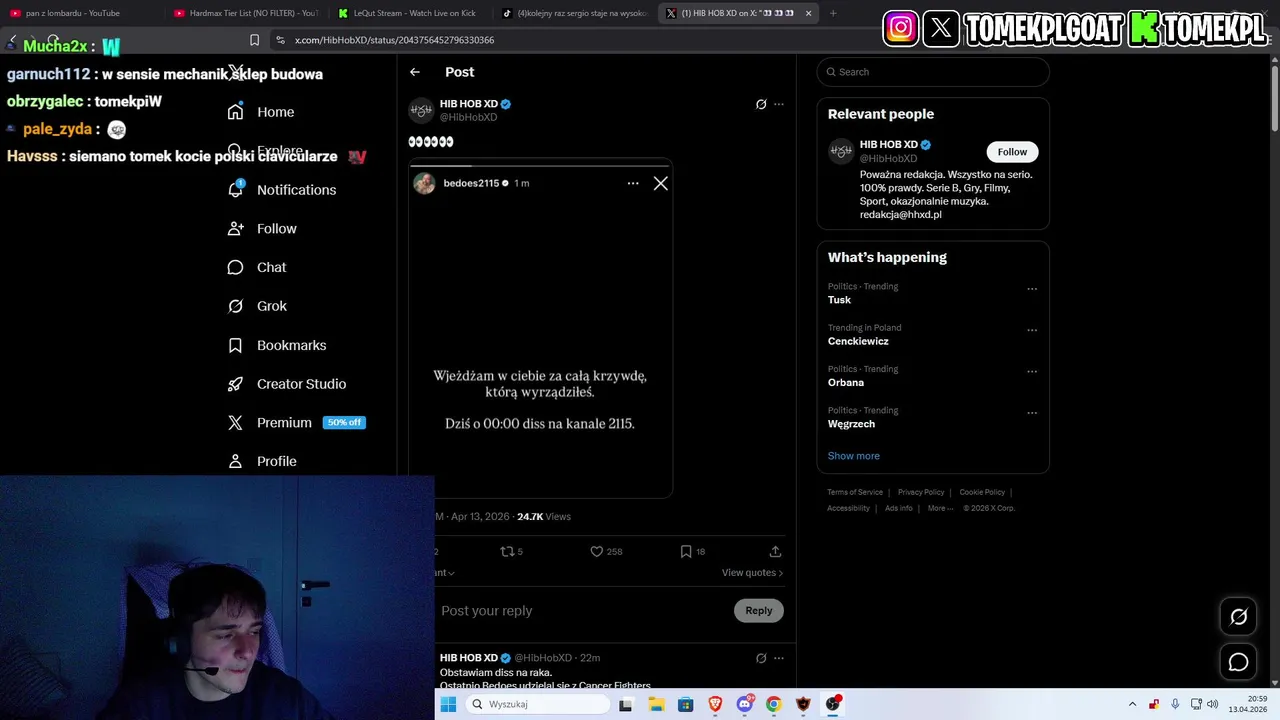Image resolution: width=1280 pixels, height=720 pixels.
Task: Open View quotes link
Action: pos(752,573)
